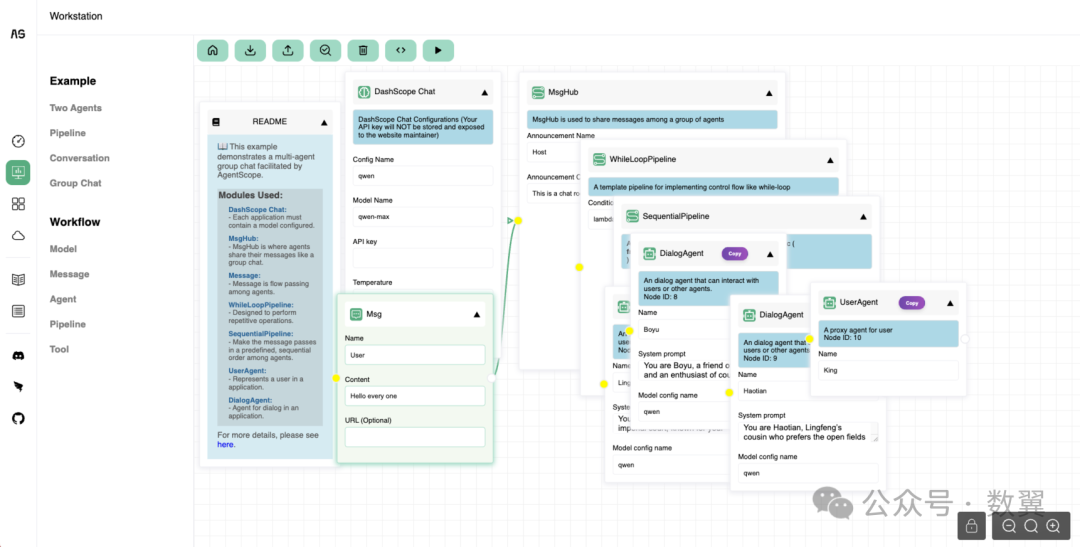Click the run play toolbar button
This screenshot has height=547, width=1080.
pos(438,50)
